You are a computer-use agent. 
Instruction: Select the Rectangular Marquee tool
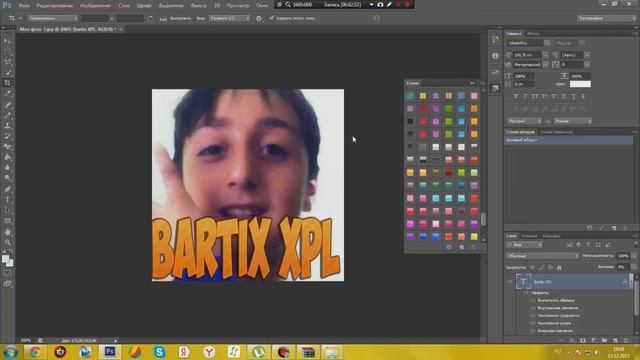(7, 51)
